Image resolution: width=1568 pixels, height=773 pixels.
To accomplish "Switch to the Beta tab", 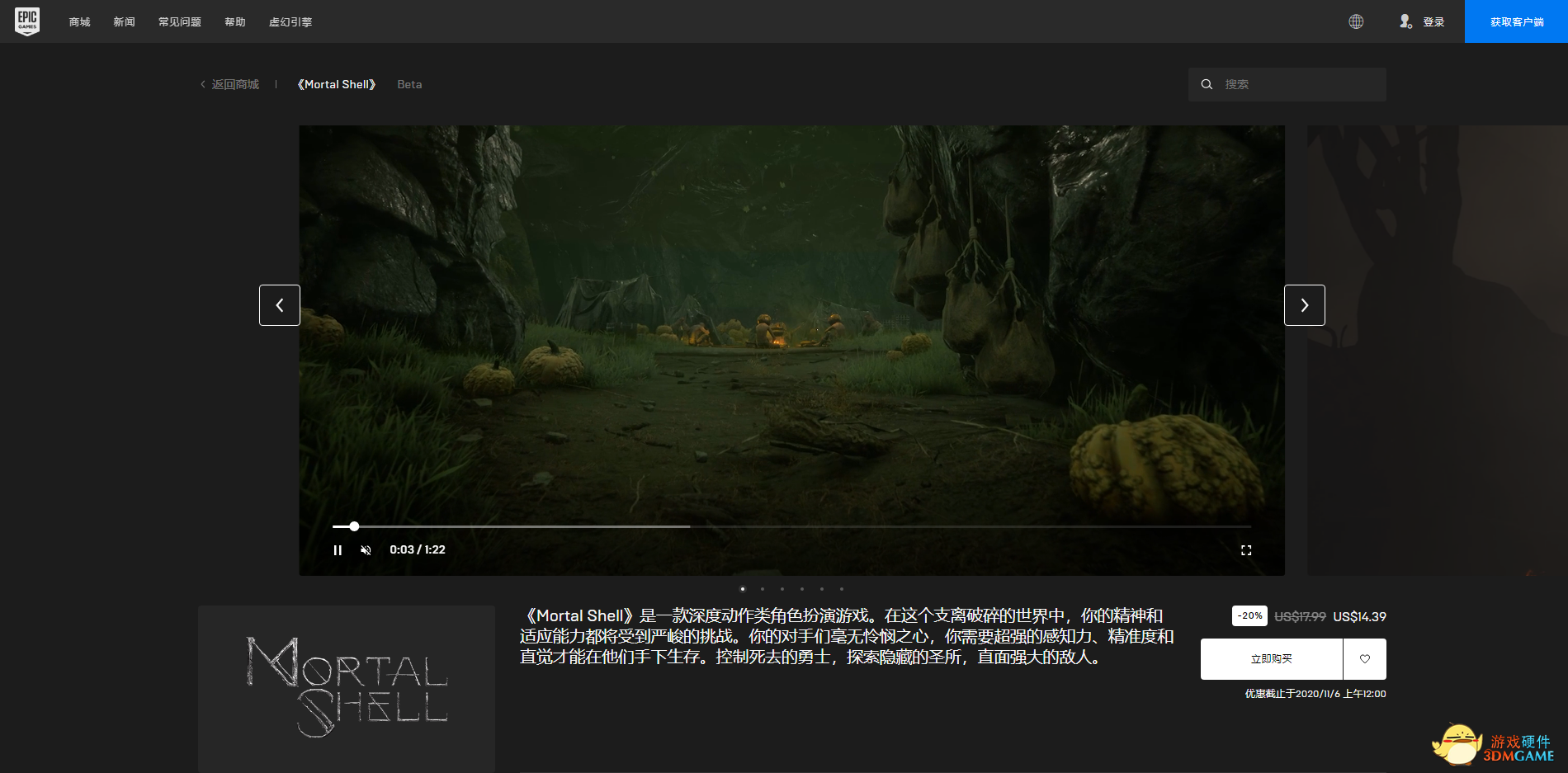I will point(409,84).
